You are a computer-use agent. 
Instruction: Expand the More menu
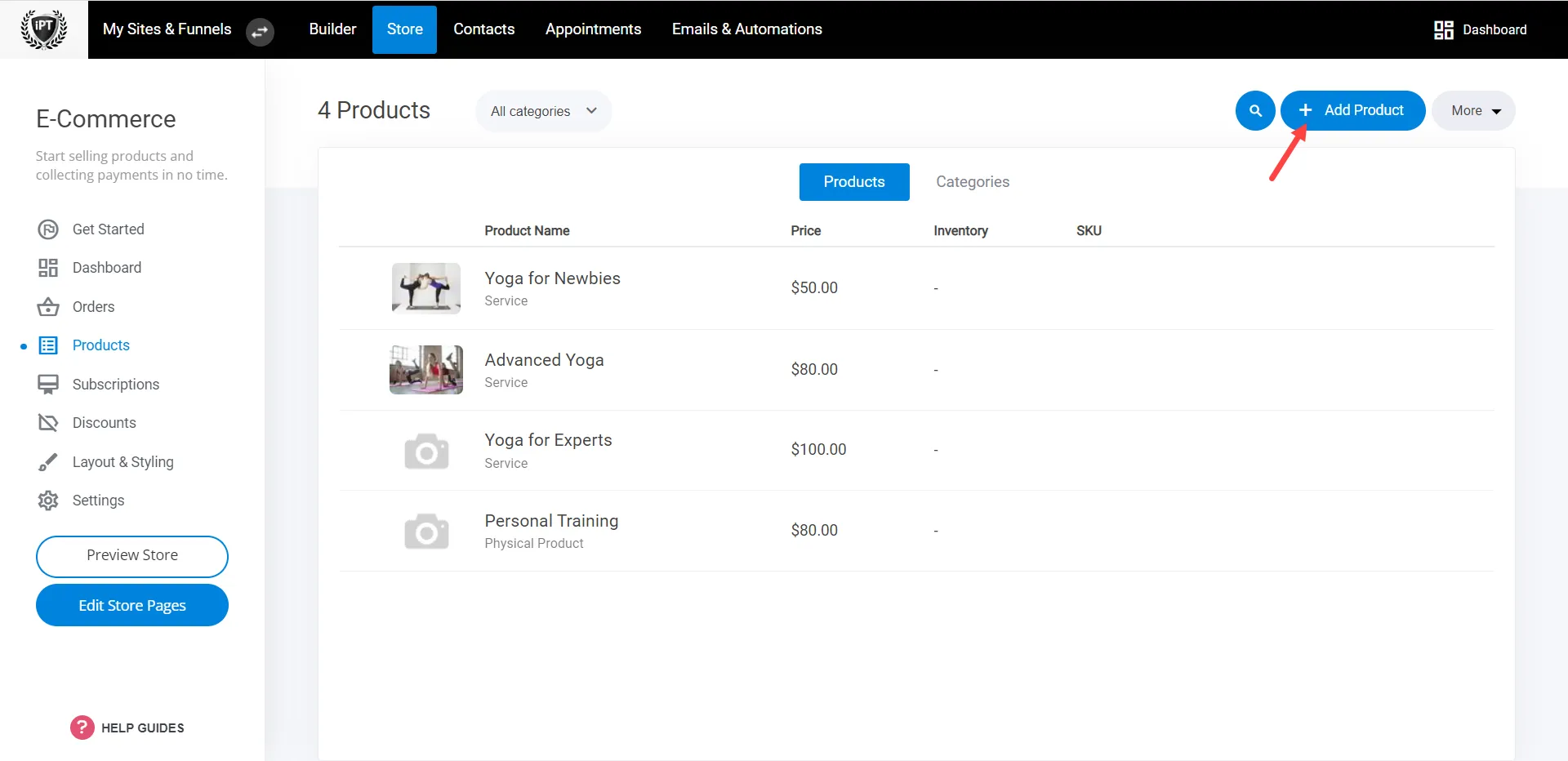(x=1472, y=110)
